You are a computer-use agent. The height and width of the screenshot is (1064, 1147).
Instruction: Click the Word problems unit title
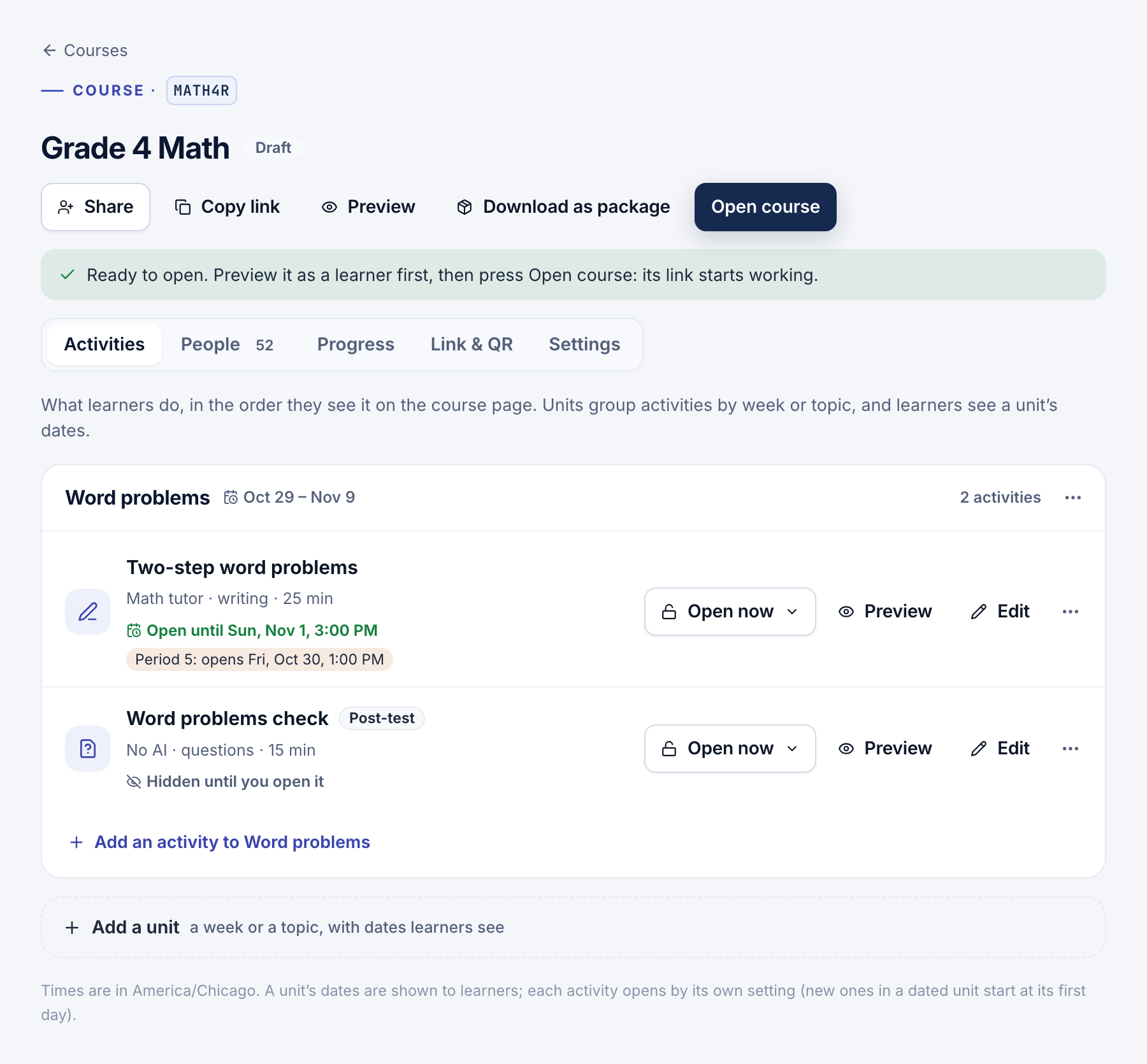click(138, 498)
